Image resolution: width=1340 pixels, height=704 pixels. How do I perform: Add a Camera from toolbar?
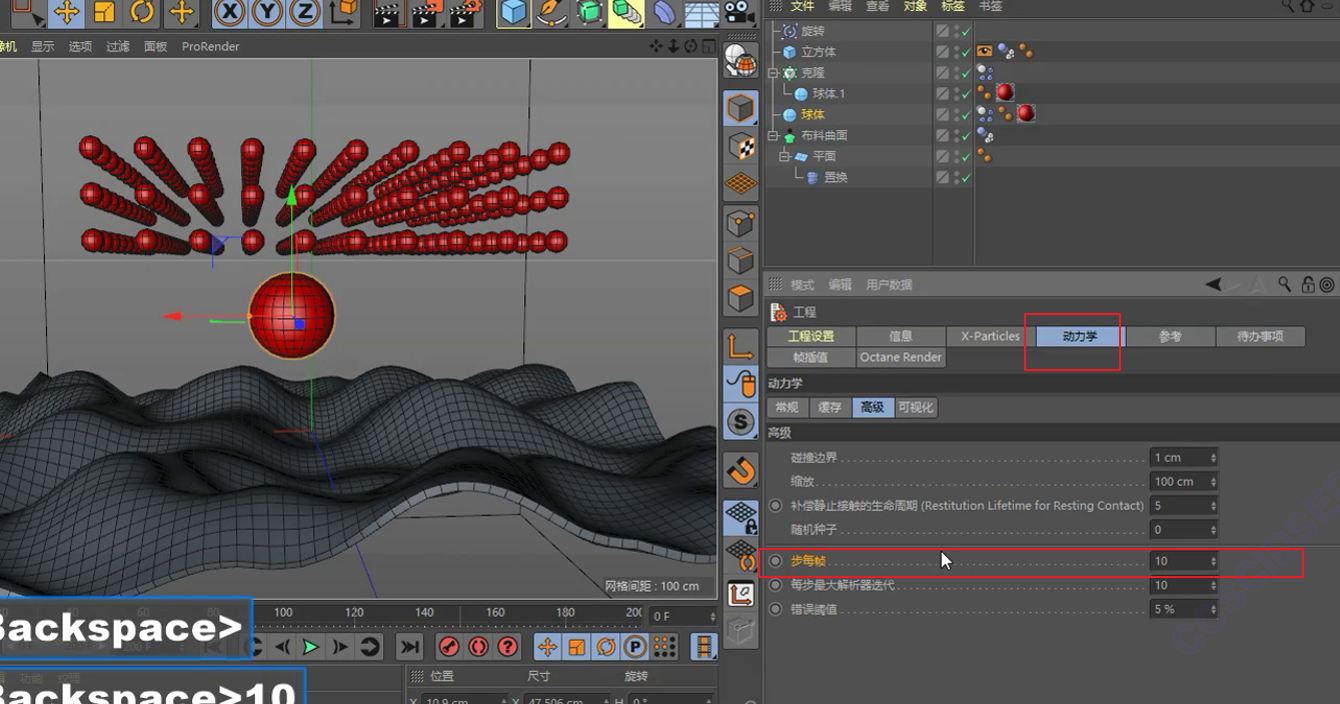[738, 13]
